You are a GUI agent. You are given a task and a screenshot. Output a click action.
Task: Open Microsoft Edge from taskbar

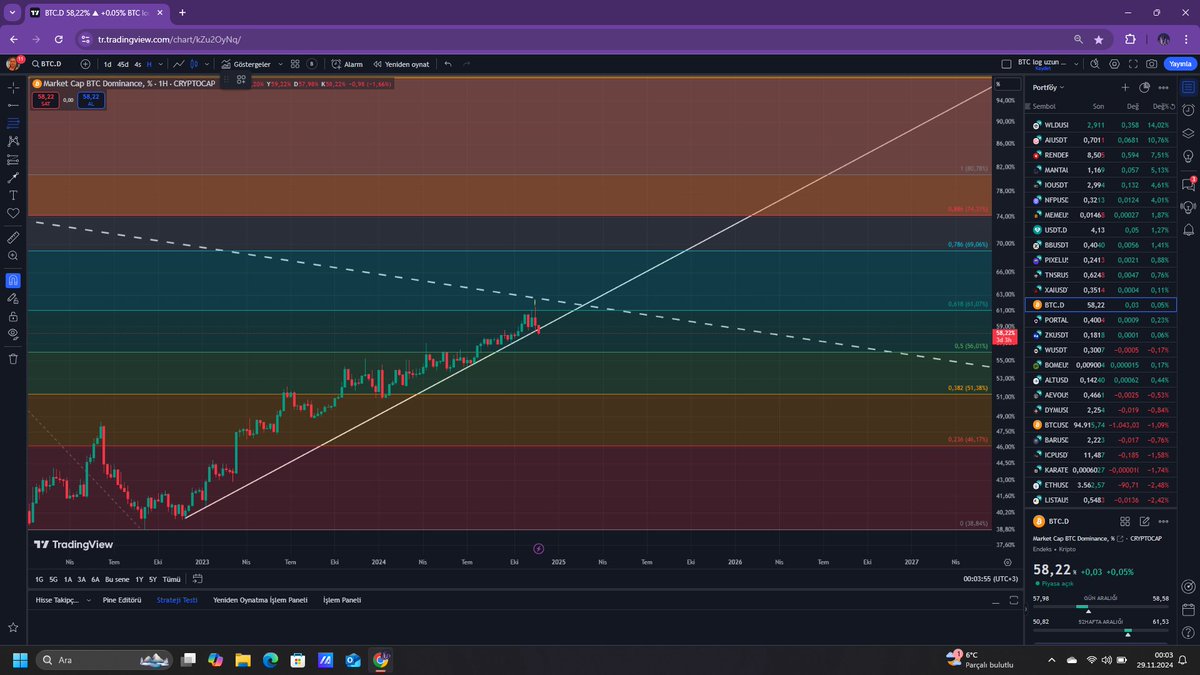(x=270, y=660)
